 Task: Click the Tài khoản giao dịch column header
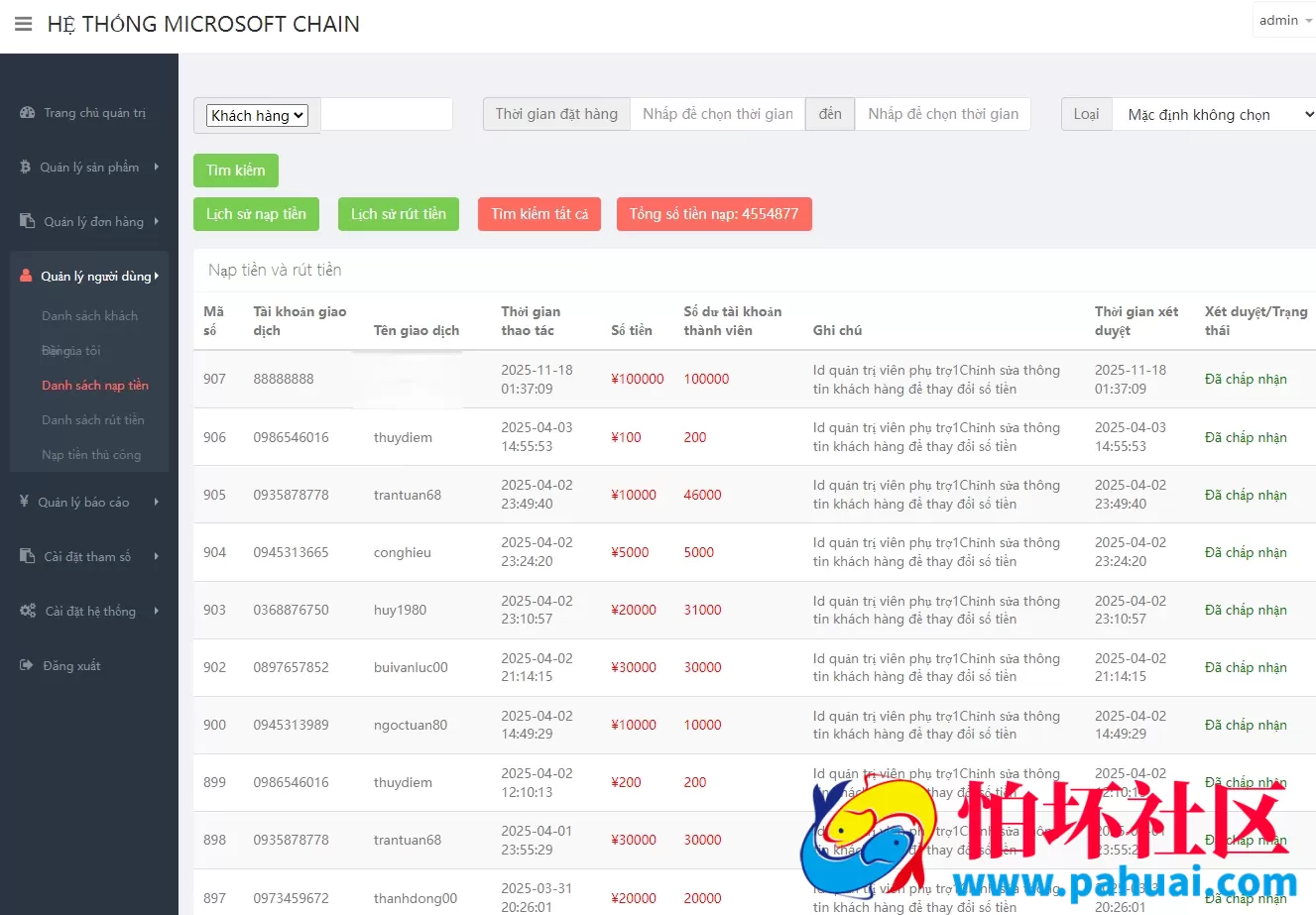pyautogui.click(x=299, y=321)
